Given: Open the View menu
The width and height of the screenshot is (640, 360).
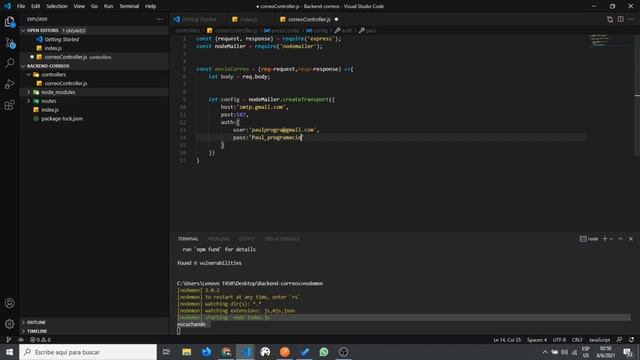Looking at the screenshot, I should (x=79, y=6).
